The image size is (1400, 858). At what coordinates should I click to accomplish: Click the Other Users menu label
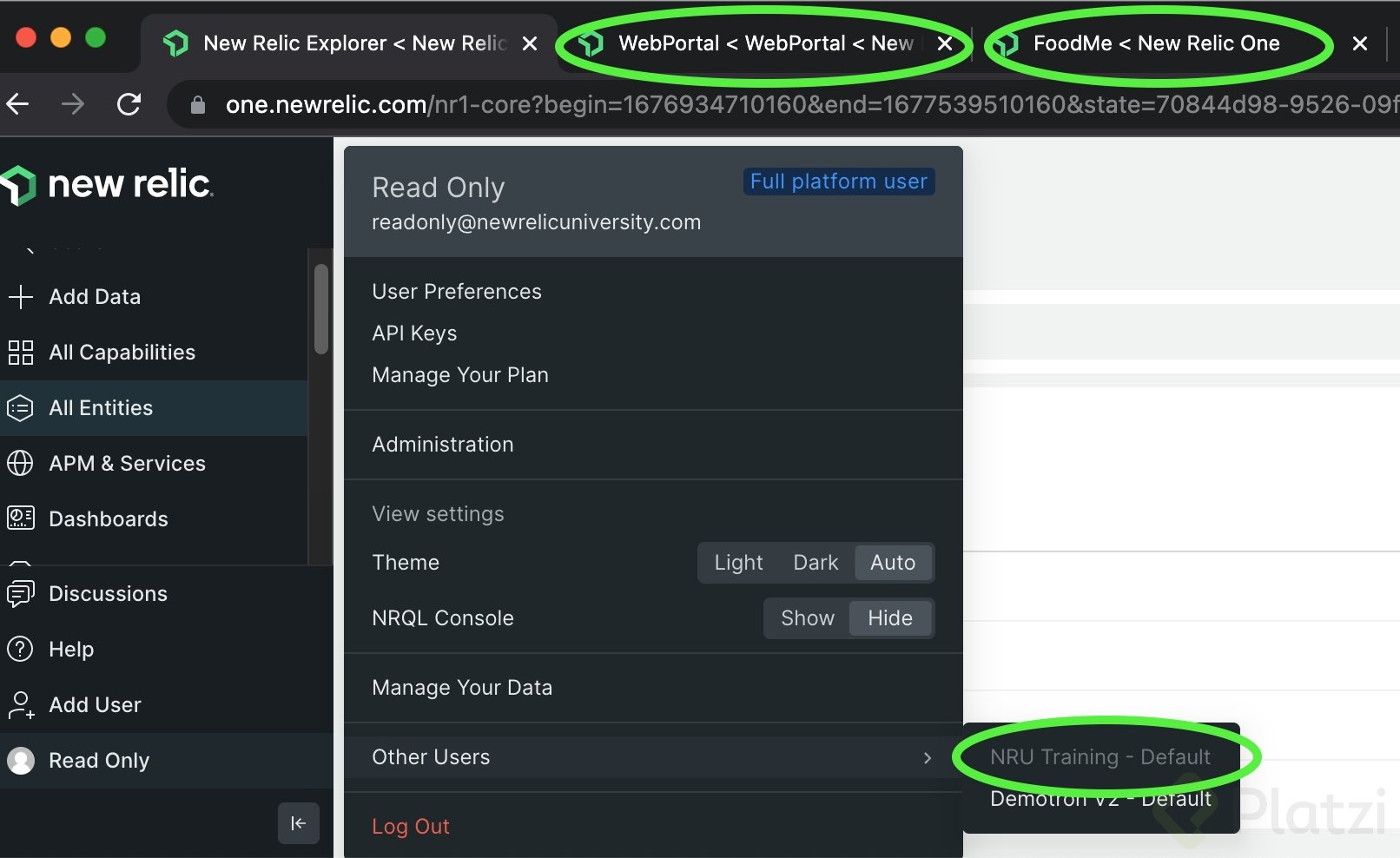(x=431, y=757)
